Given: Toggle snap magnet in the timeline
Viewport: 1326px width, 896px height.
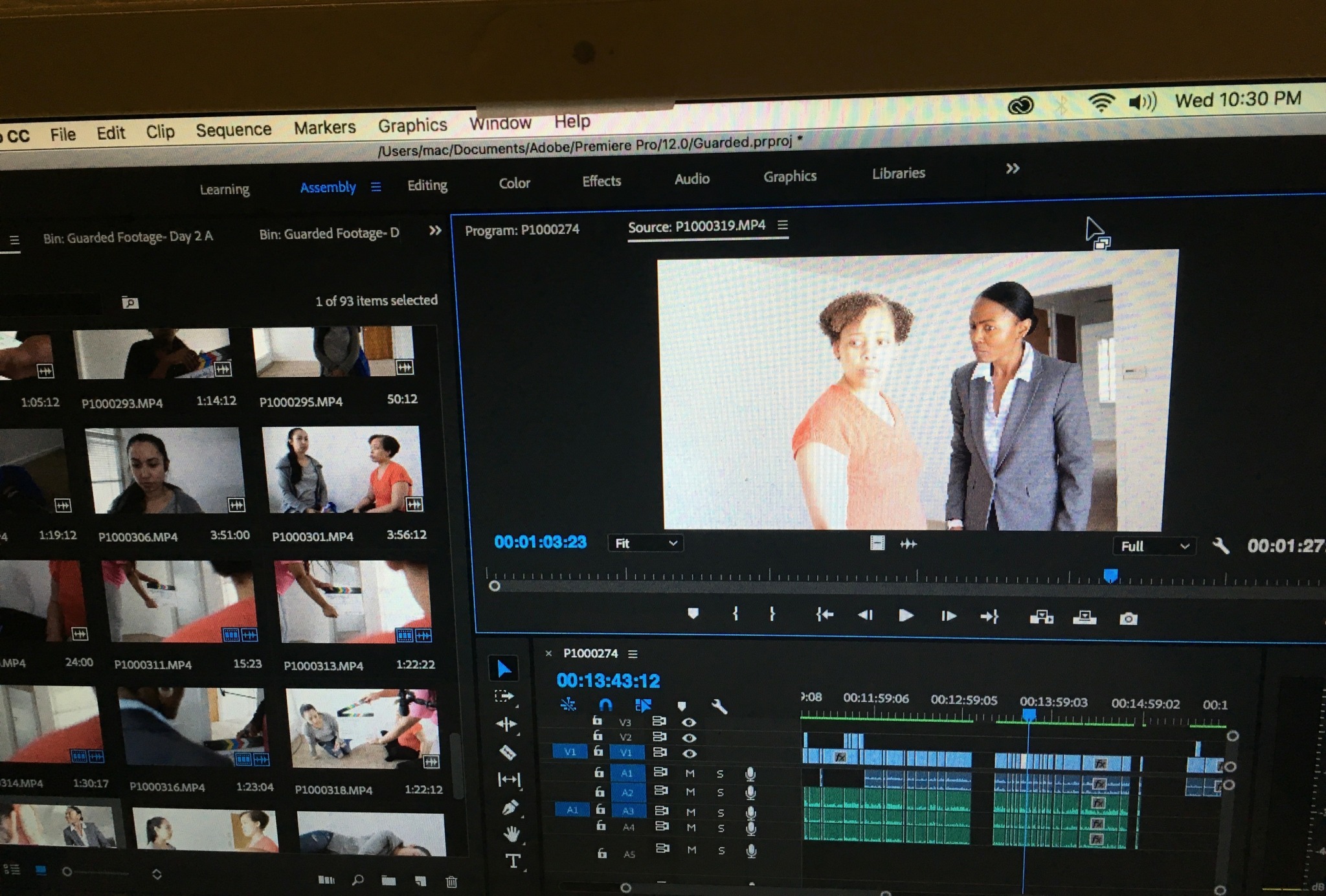Looking at the screenshot, I should tap(605, 704).
